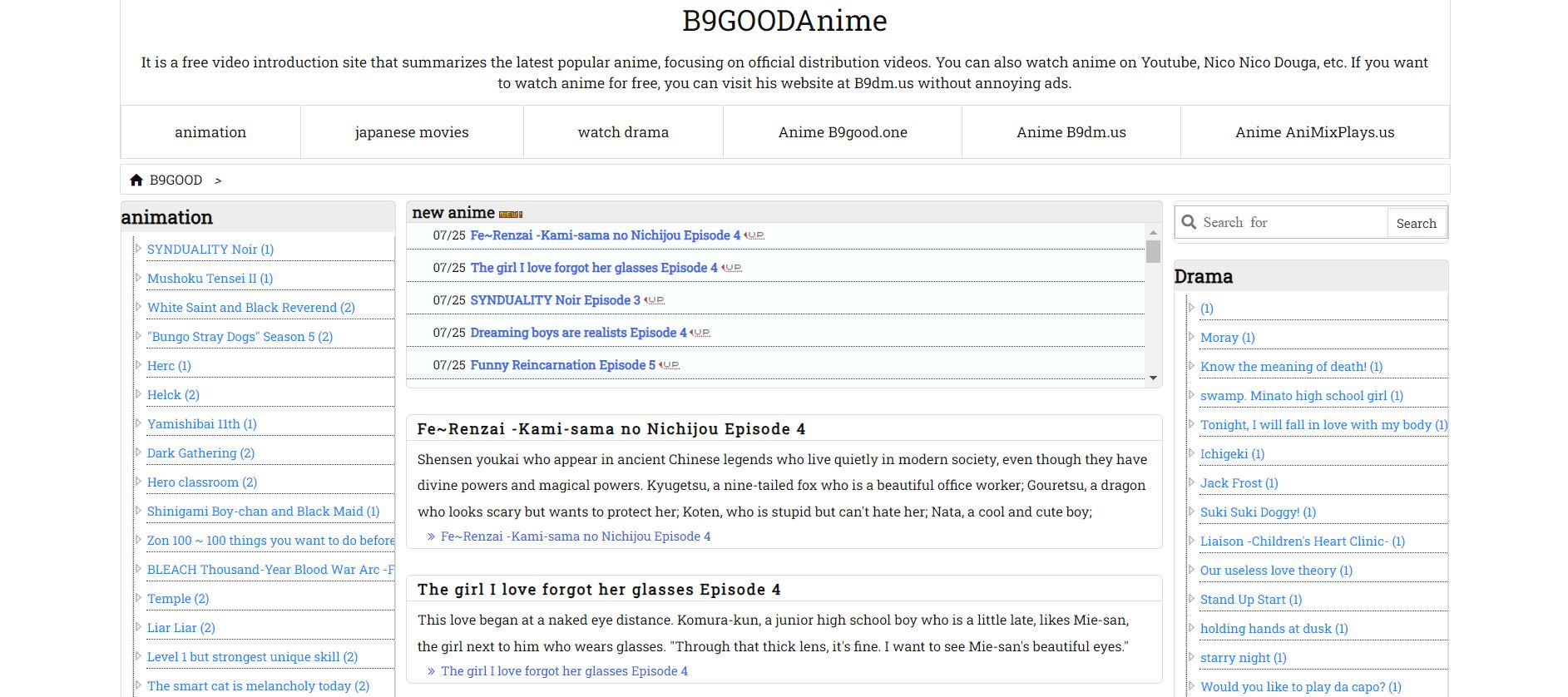Screen dimensions: 1568x697
Task: Open Helck (2) category
Action: click(173, 394)
